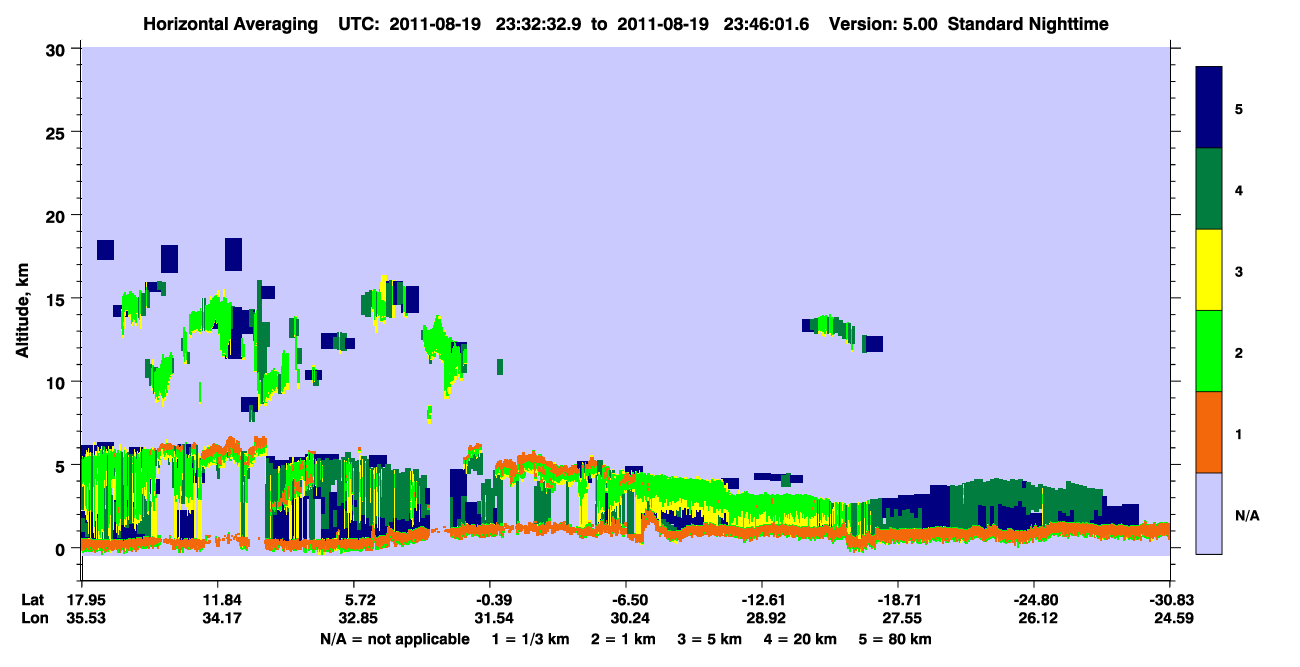Viewport: 1300px width, 667px height.
Task: Click 'Version: 5.00' text in title
Action: click(883, 23)
